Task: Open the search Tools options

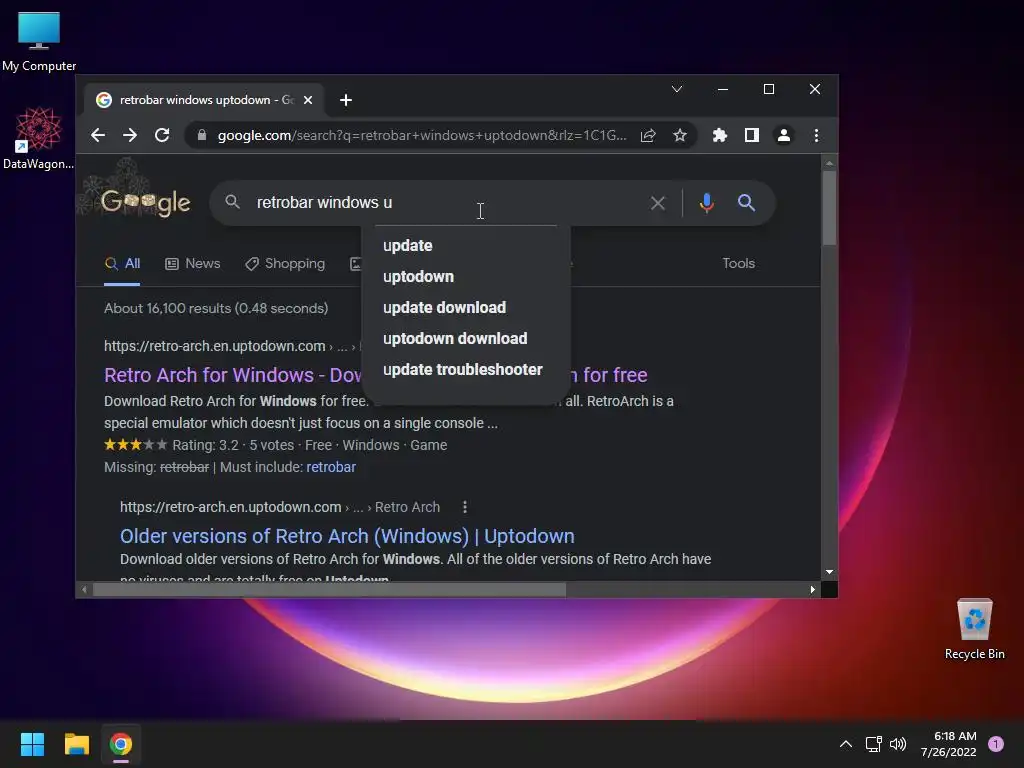Action: click(x=739, y=263)
